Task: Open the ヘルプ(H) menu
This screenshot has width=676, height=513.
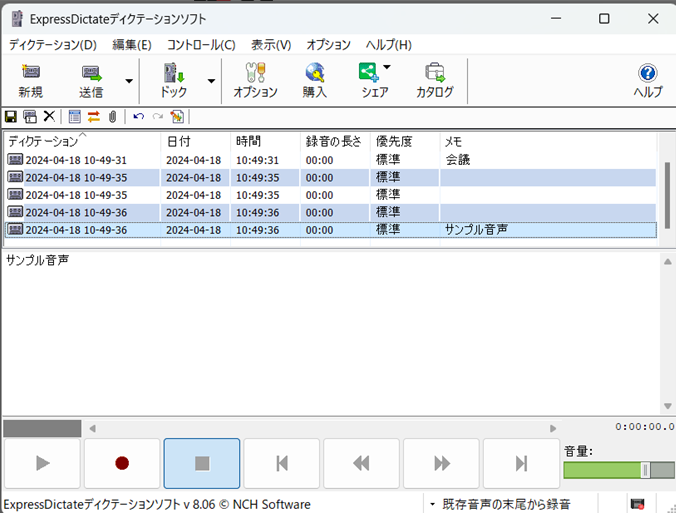Action: click(388, 45)
